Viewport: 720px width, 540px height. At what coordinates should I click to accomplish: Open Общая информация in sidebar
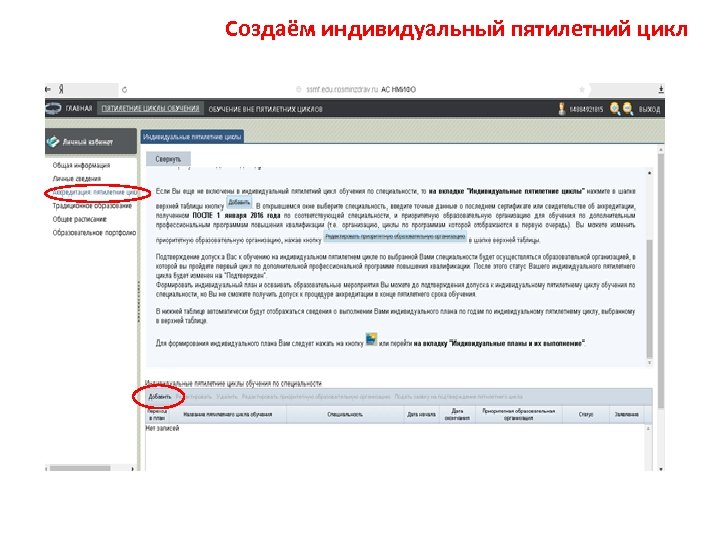point(81,165)
